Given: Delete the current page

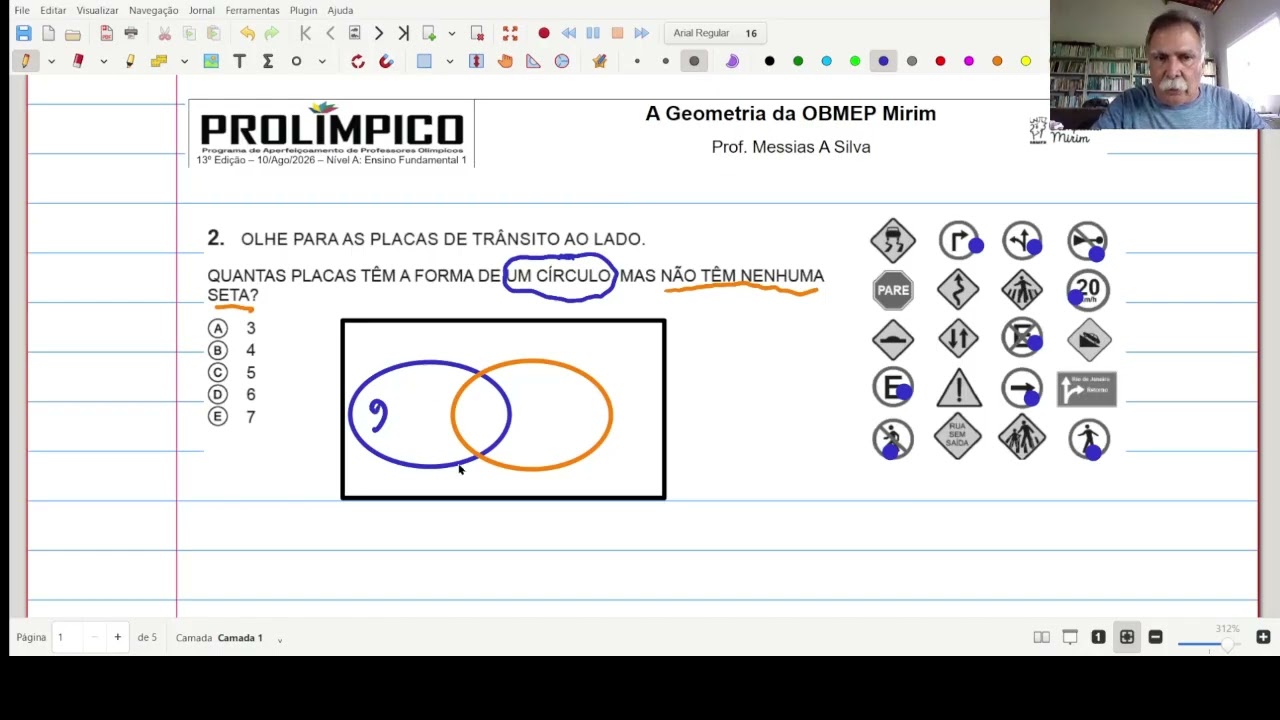Looking at the screenshot, I should click(x=477, y=33).
